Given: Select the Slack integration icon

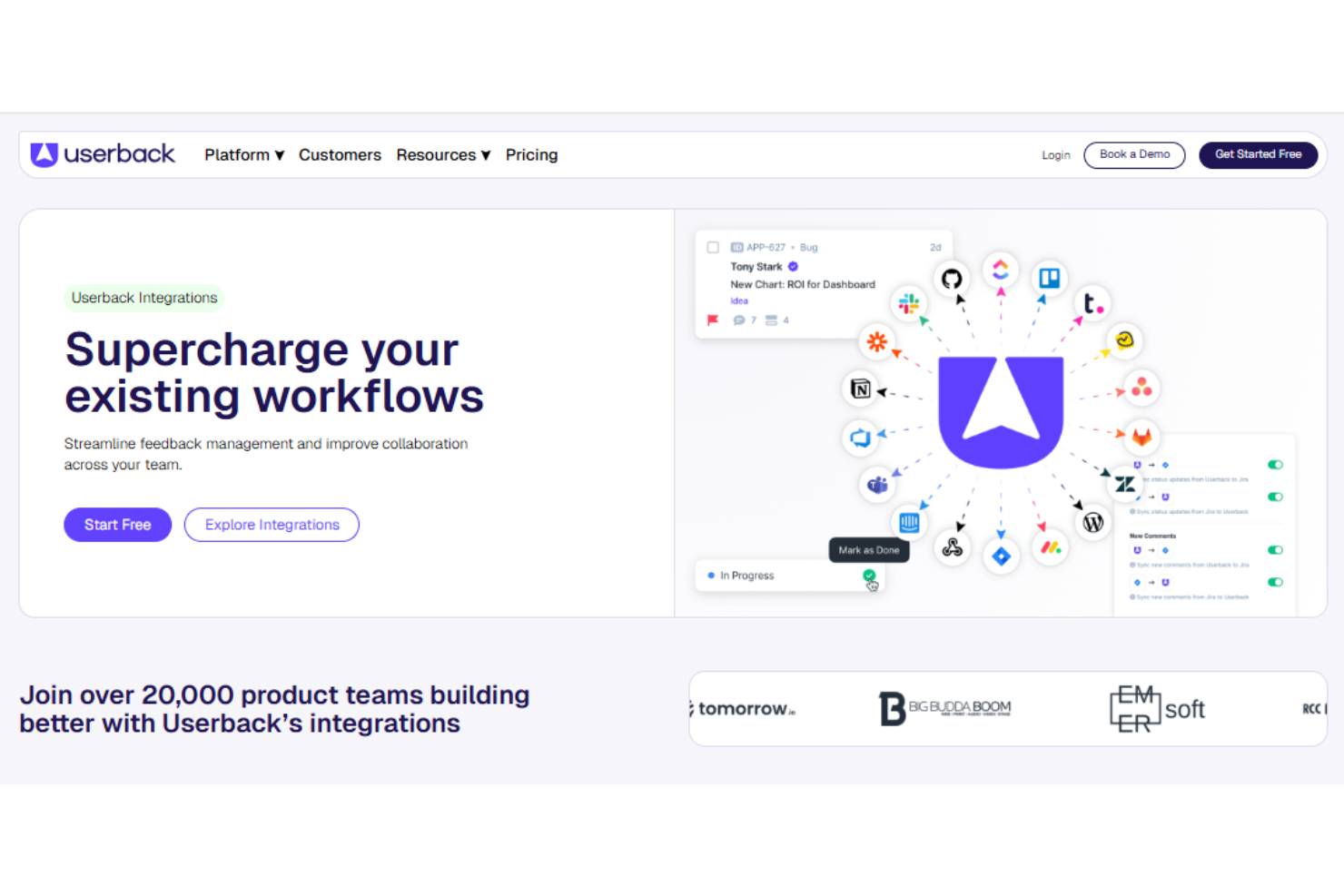Looking at the screenshot, I should (908, 304).
